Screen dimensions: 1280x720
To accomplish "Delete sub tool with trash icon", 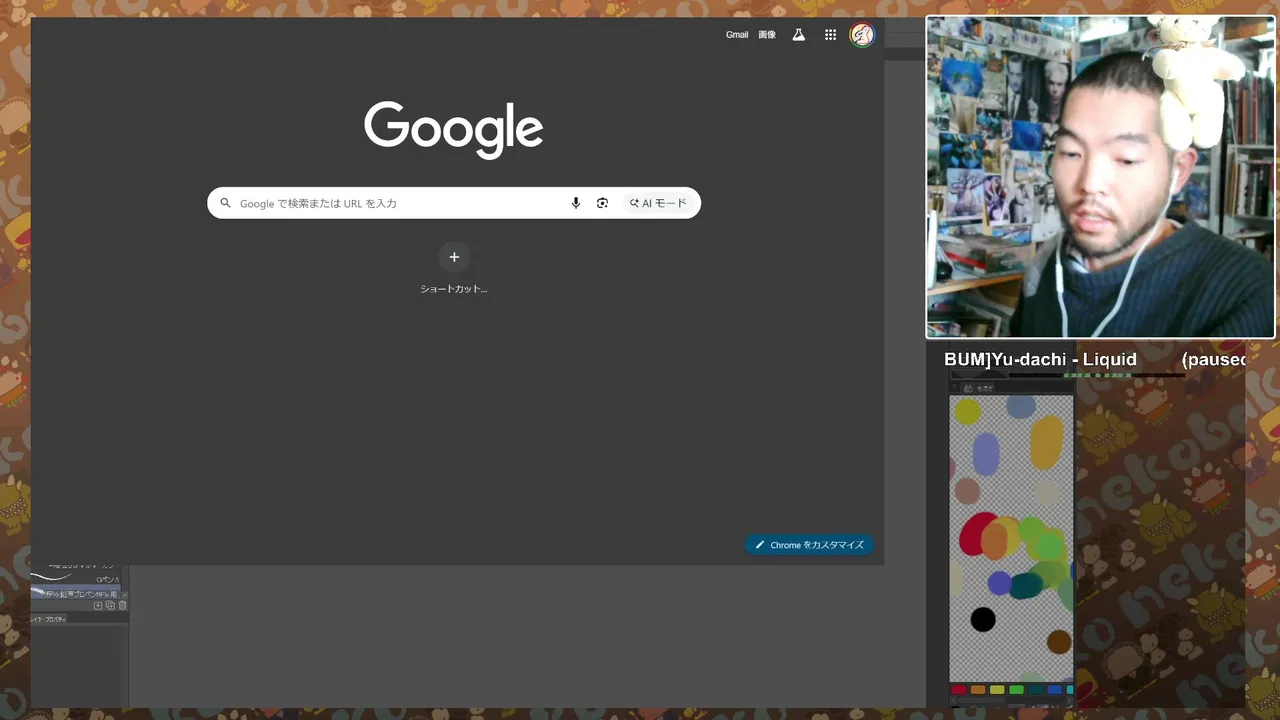I will coord(122,605).
